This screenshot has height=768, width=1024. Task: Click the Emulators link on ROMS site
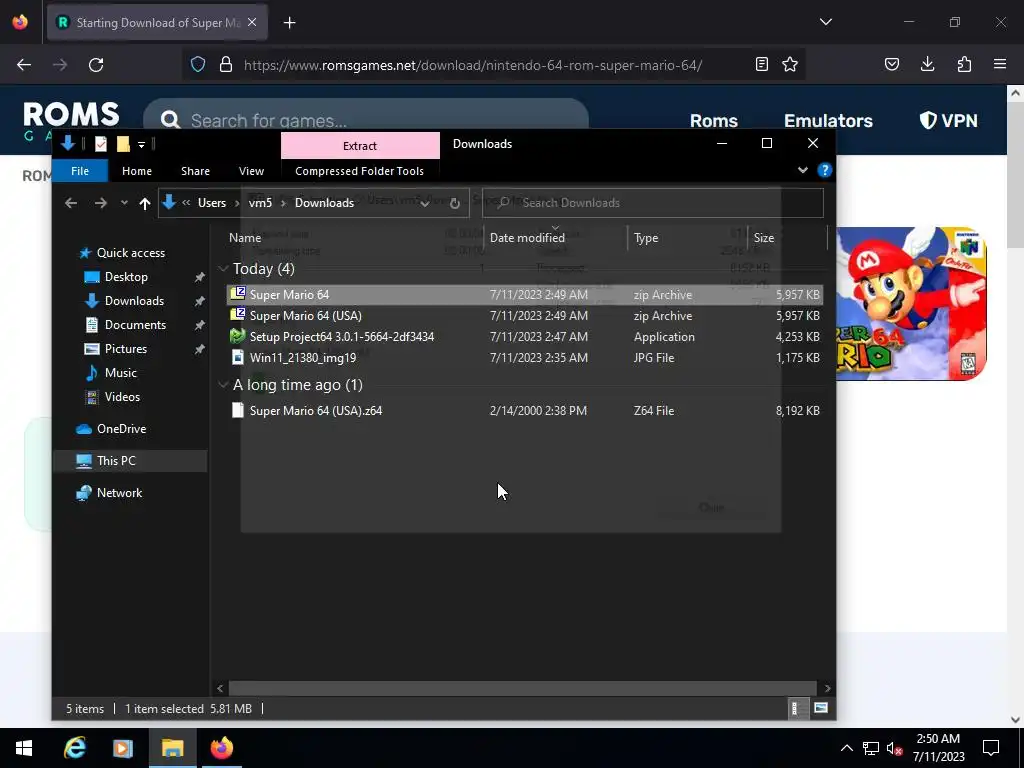coord(828,121)
